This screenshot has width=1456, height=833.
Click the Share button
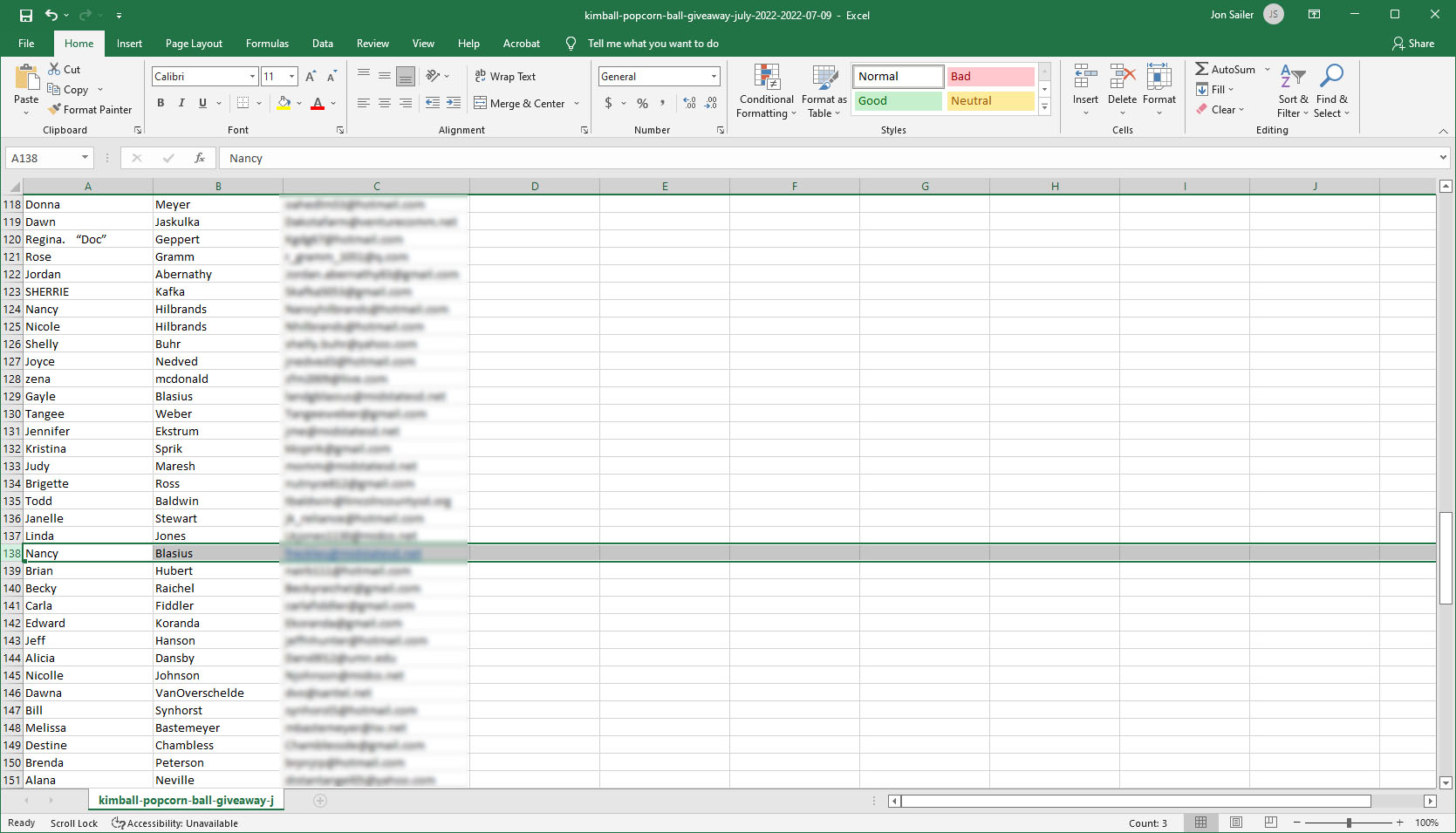pos(1413,44)
